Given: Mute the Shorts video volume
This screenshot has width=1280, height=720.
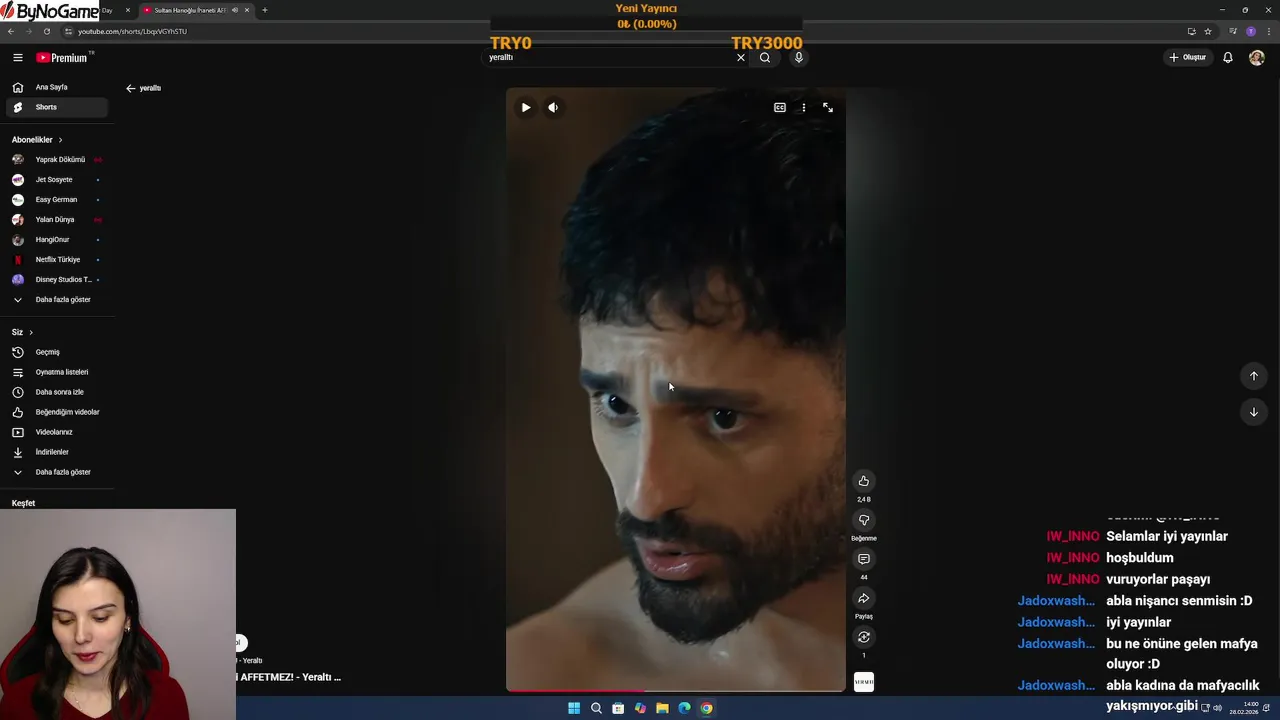Looking at the screenshot, I should coord(553,107).
